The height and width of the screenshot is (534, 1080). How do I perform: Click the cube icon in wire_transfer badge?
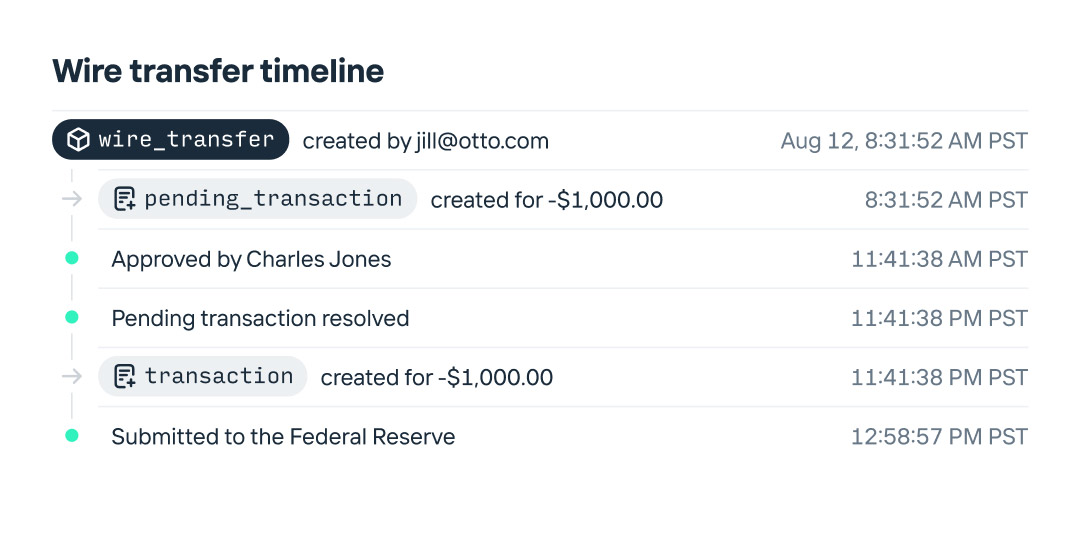click(79, 140)
